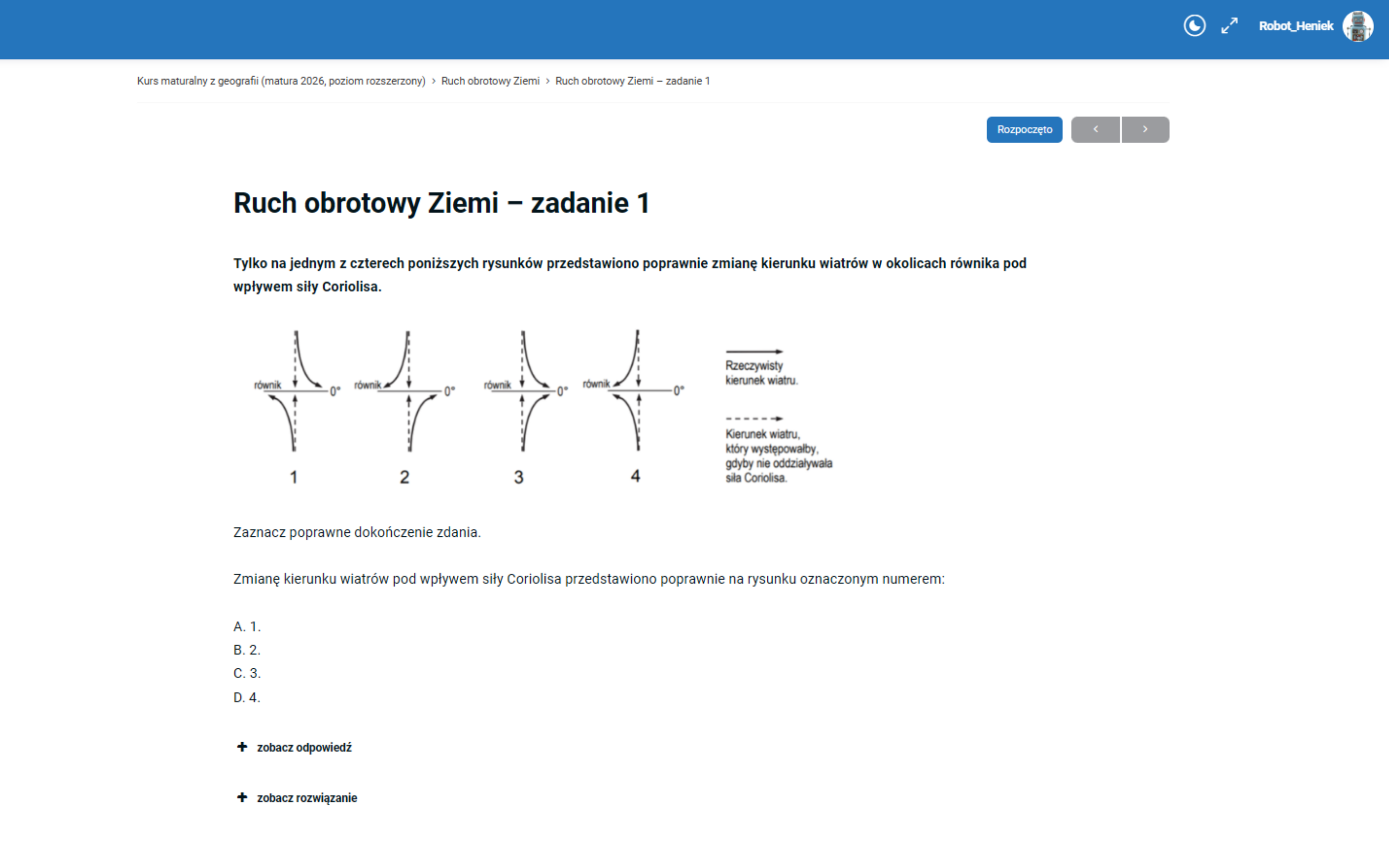Click the Rzeczywisty kierunek wiatru legend arrow

754,352
